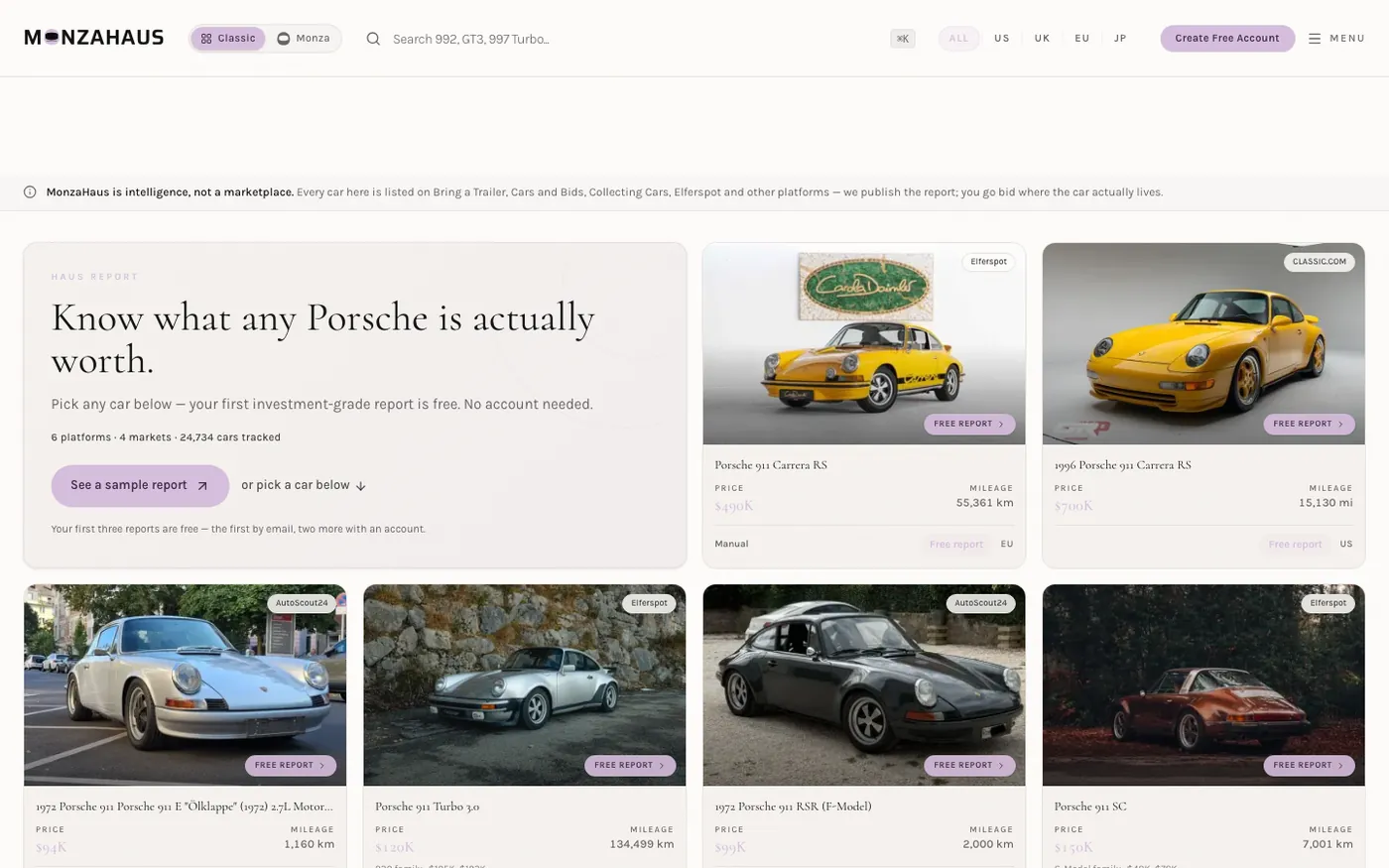This screenshot has width=1389, height=868.
Task: Click the dark green 911 RSR photo
Action: click(x=864, y=685)
